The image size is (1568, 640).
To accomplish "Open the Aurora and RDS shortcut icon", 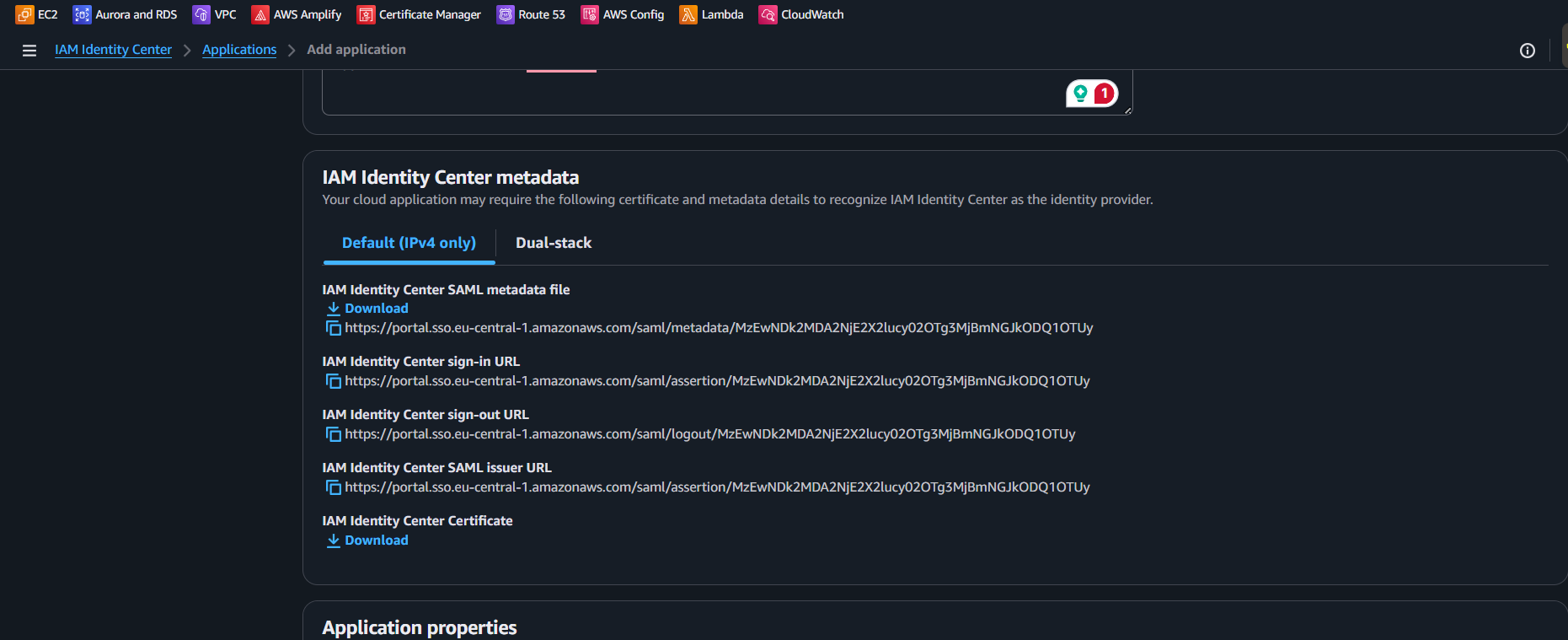I will pos(82,14).
